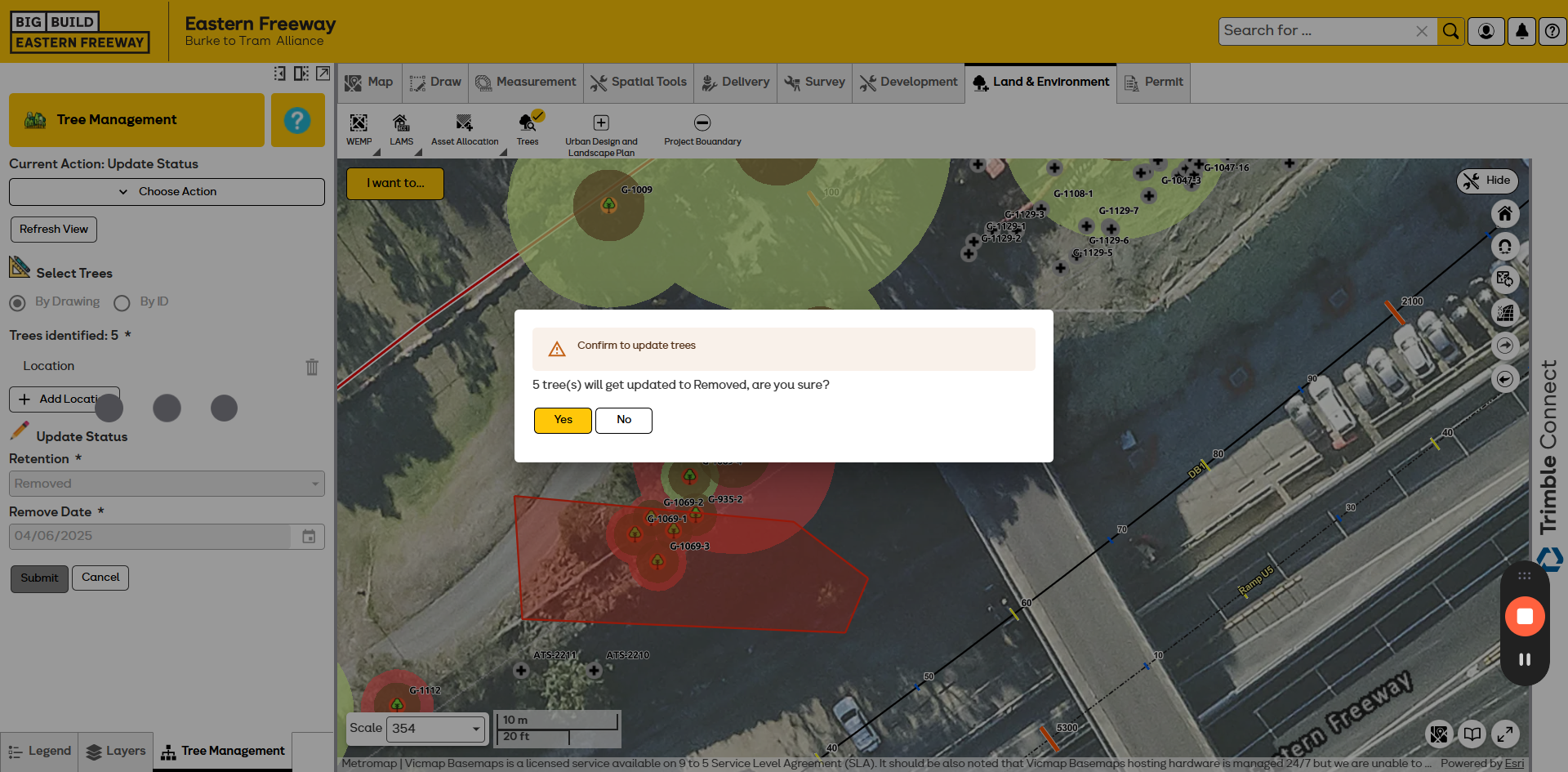Pop out the side panel

tap(323, 74)
